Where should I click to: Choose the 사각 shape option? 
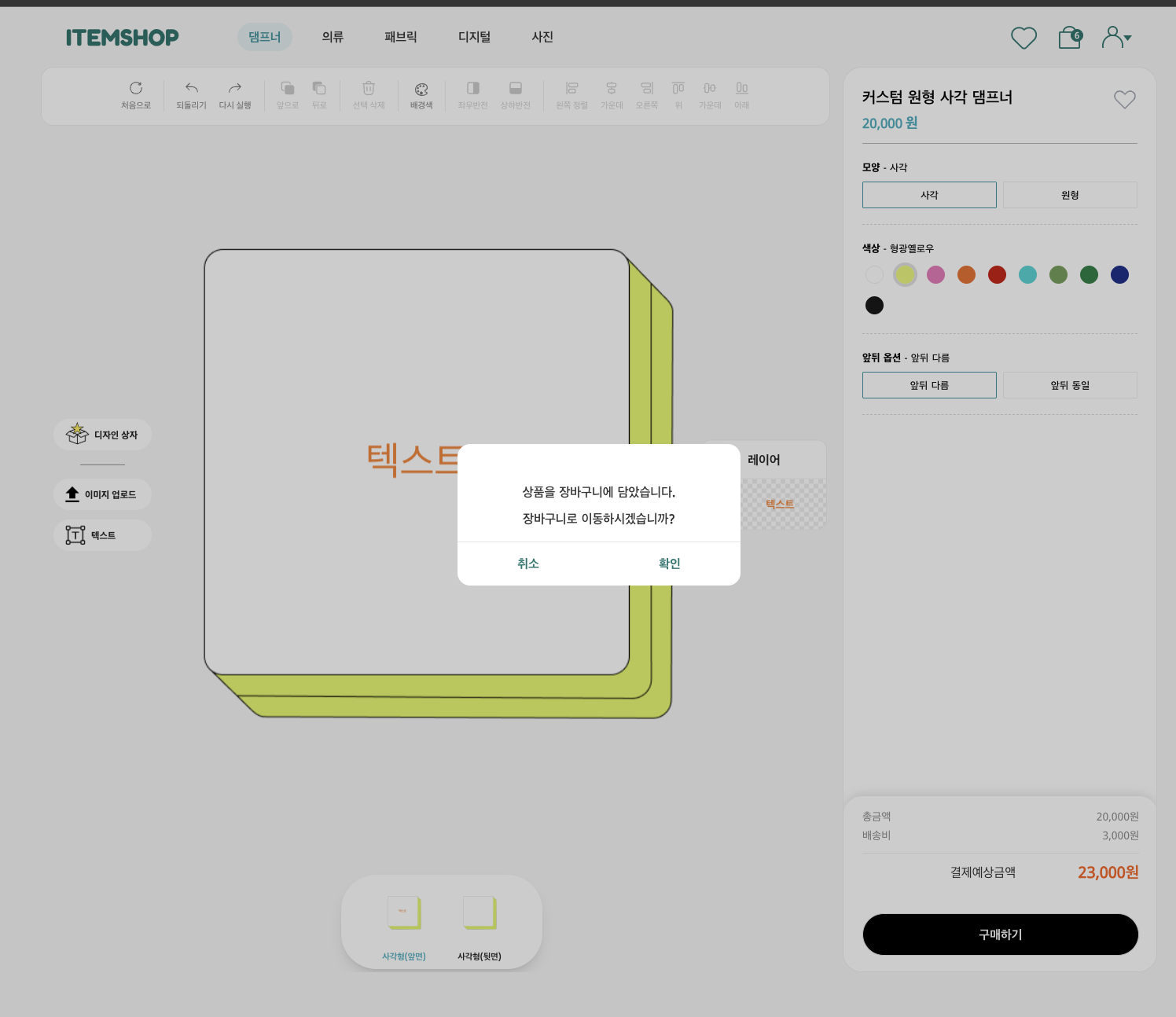(929, 195)
